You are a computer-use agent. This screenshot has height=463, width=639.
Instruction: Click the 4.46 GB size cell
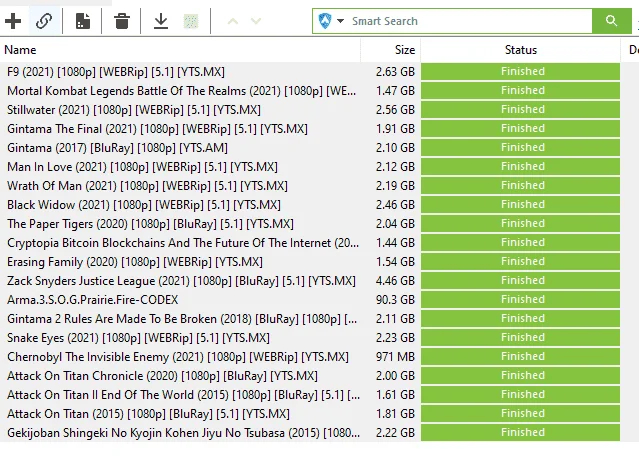click(x=395, y=281)
